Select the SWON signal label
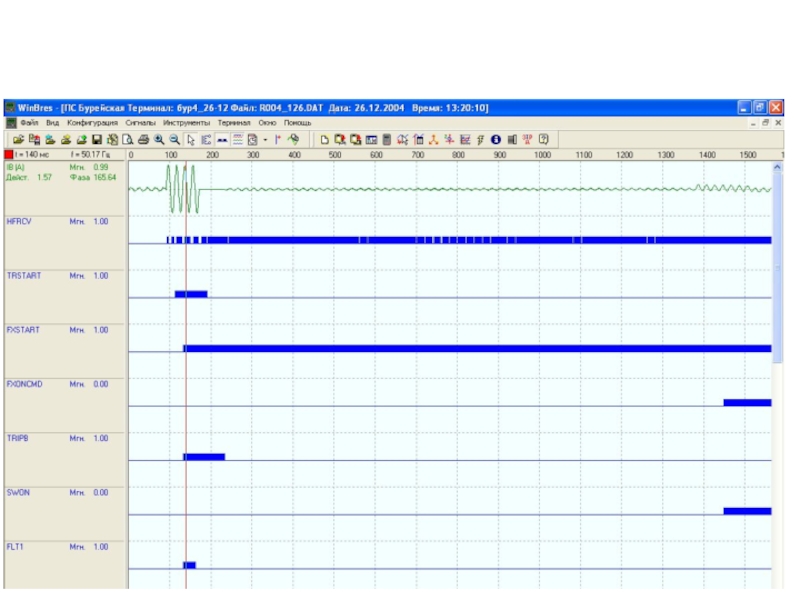This screenshot has width=800, height=600. 18,493
